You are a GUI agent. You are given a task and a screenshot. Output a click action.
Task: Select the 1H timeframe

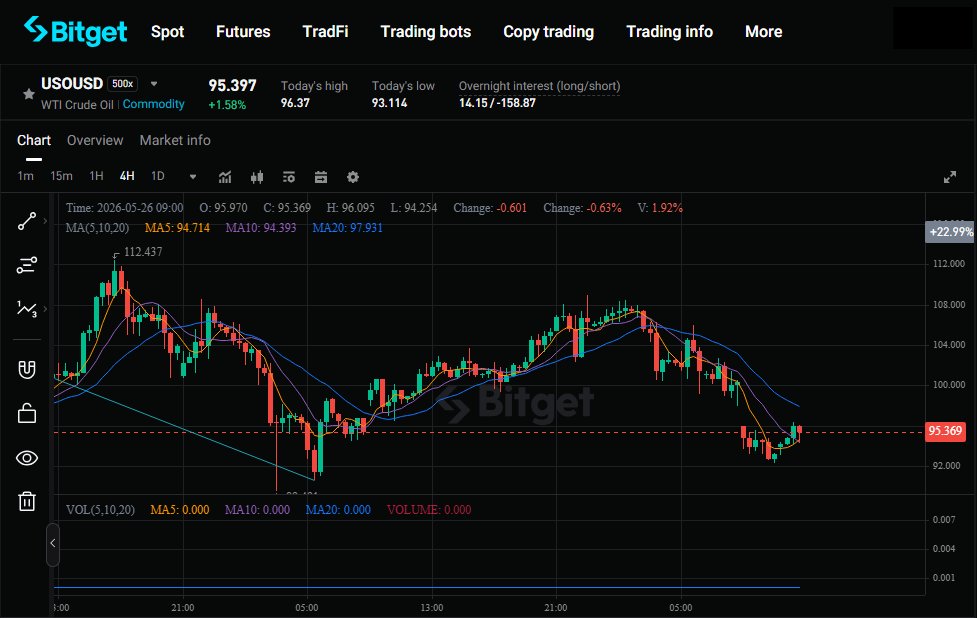point(96,176)
